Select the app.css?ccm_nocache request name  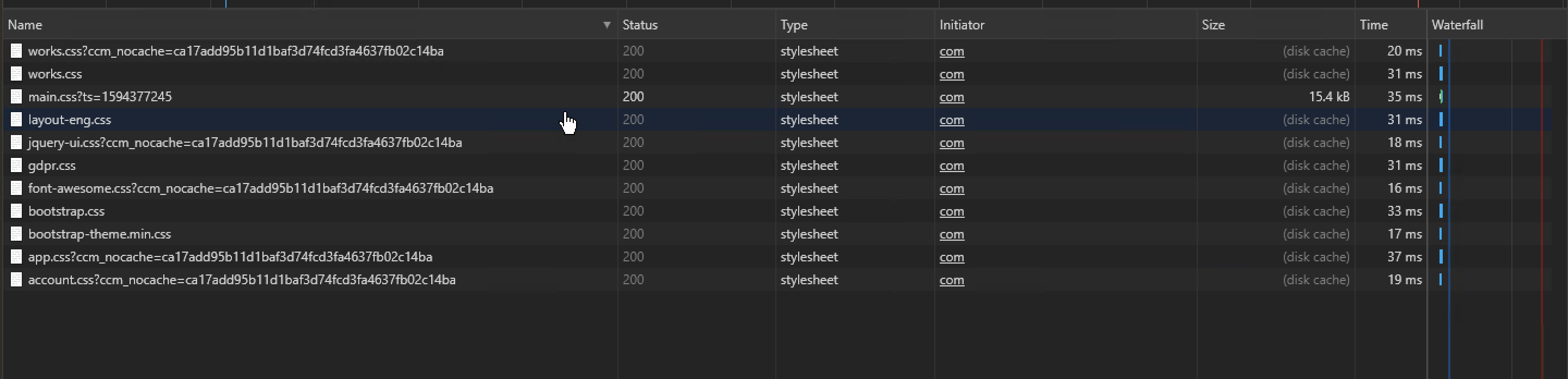click(230, 256)
